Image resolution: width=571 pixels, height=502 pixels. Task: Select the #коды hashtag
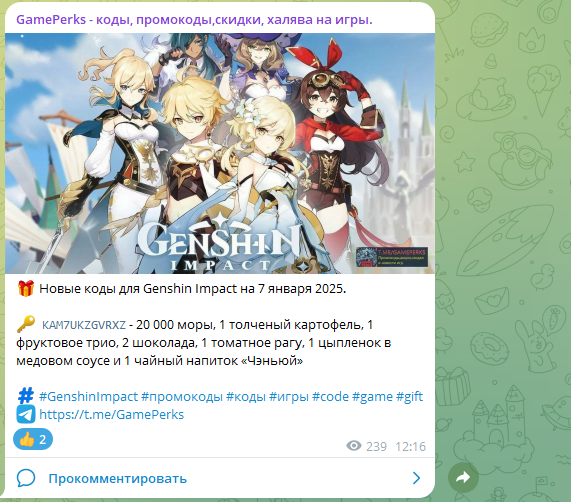point(246,396)
